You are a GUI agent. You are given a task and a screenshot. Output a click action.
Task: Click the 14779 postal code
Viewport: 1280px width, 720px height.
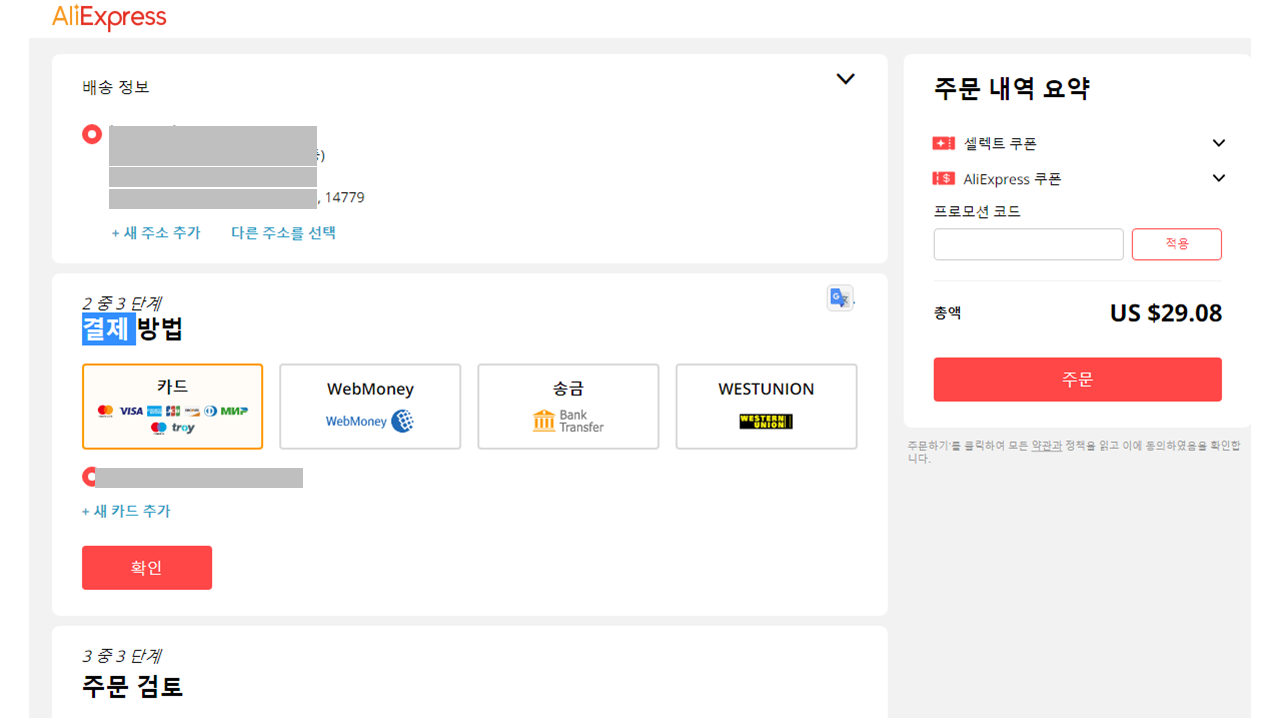point(345,197)
